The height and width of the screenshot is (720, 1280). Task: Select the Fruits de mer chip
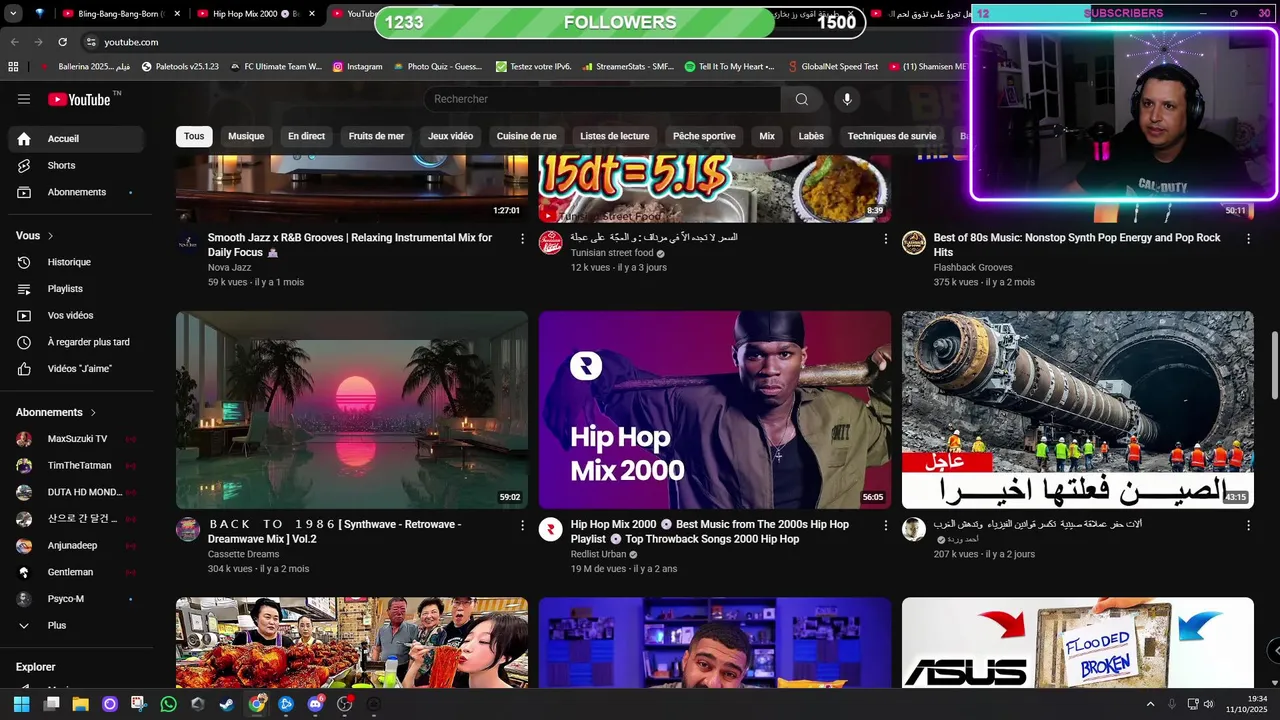coord(376,136)
